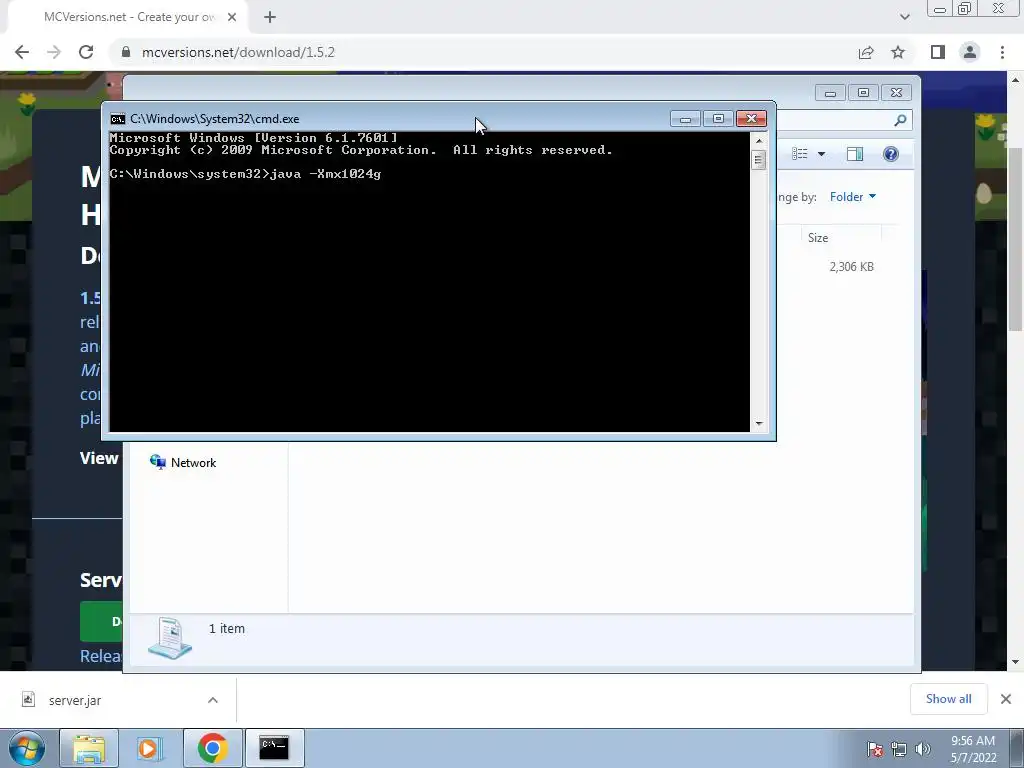Open network tray icon
The height and width of the screenshot is (768, 1024).
tap(899, 748)
